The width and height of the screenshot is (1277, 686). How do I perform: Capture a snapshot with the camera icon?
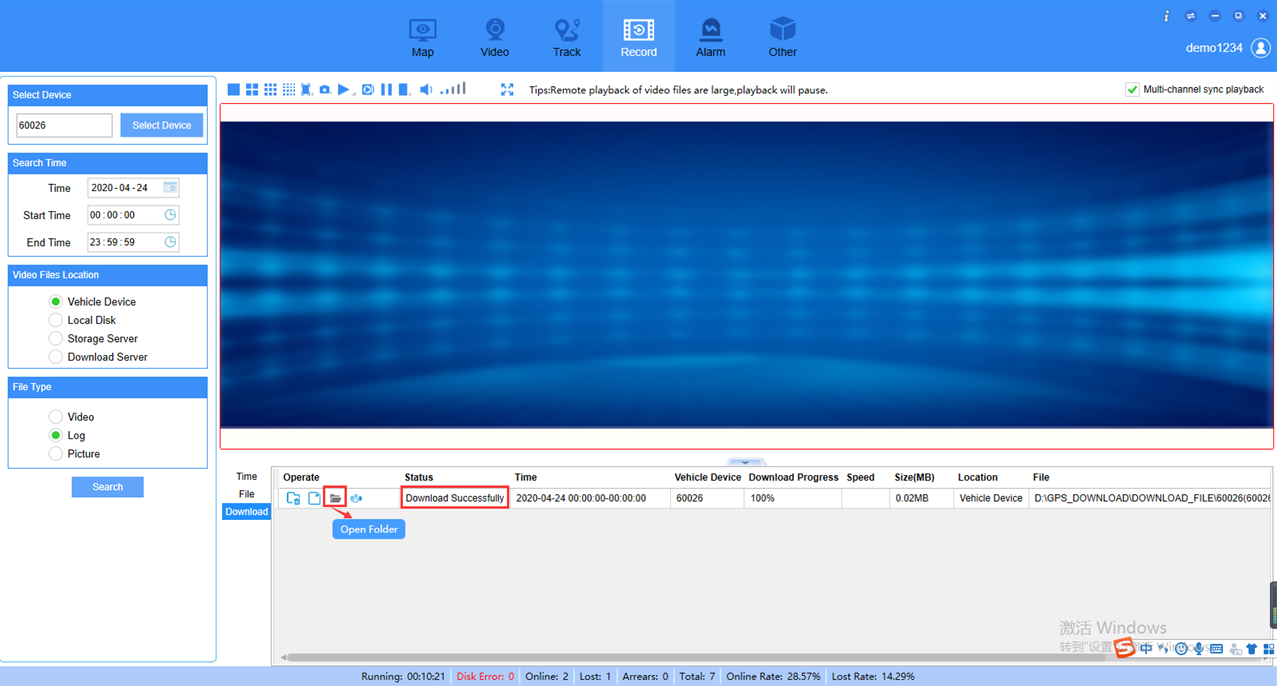[325, 90]
